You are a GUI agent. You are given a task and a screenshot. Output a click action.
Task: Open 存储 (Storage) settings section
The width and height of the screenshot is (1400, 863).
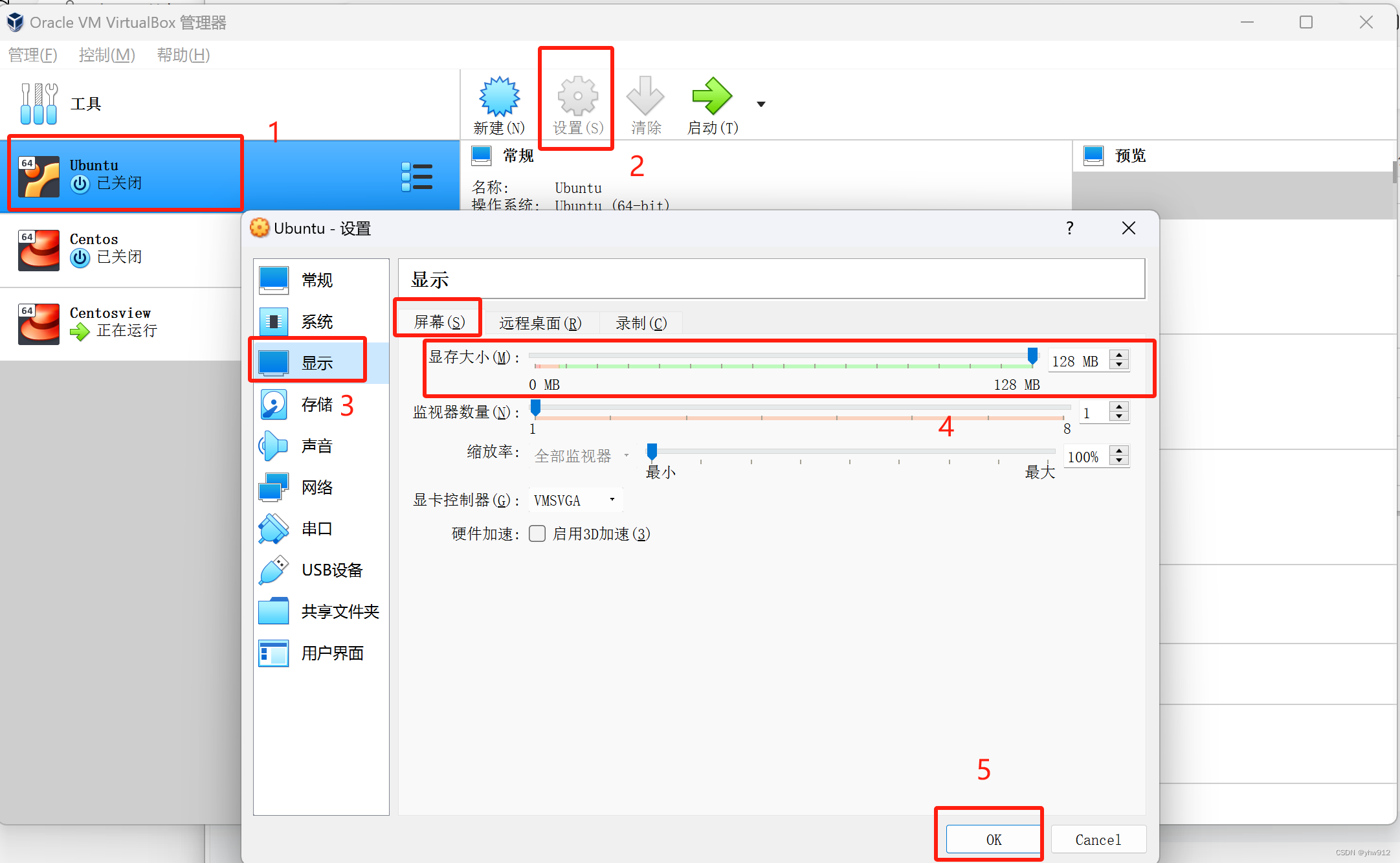tap(317, 403)
